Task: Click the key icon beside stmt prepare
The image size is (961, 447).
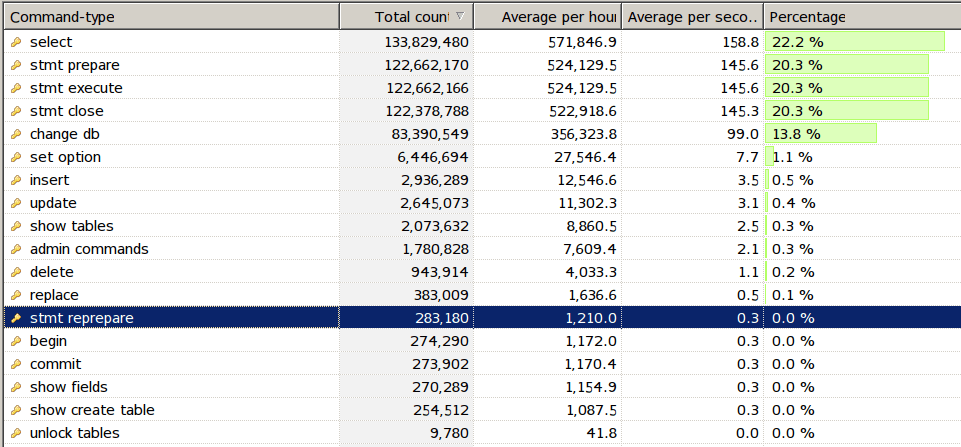Action: pos(15,65)
